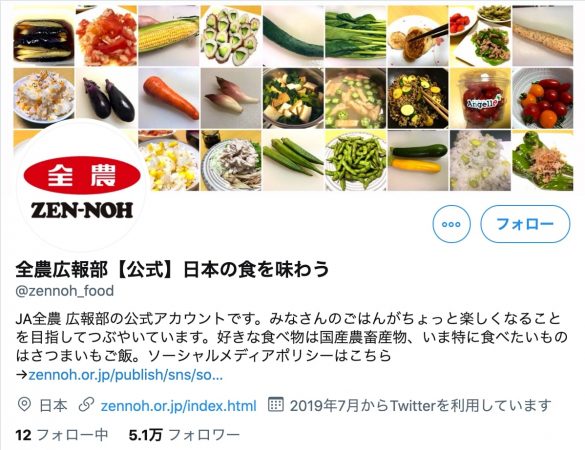The image size is (585, 450).
Task: Open the mixed cherry tomatoes bowl photo
Action: 542,99
